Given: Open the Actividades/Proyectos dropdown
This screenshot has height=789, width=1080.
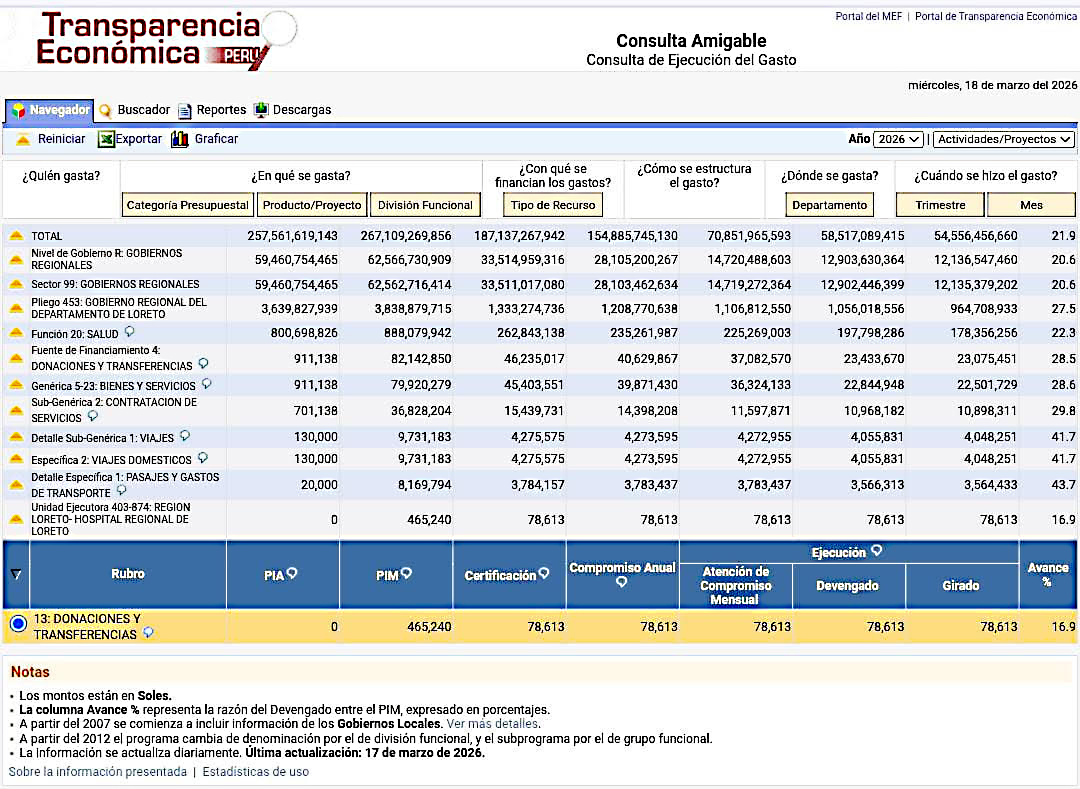Looking at the screenshot, I should click(x=1004, y=140).
